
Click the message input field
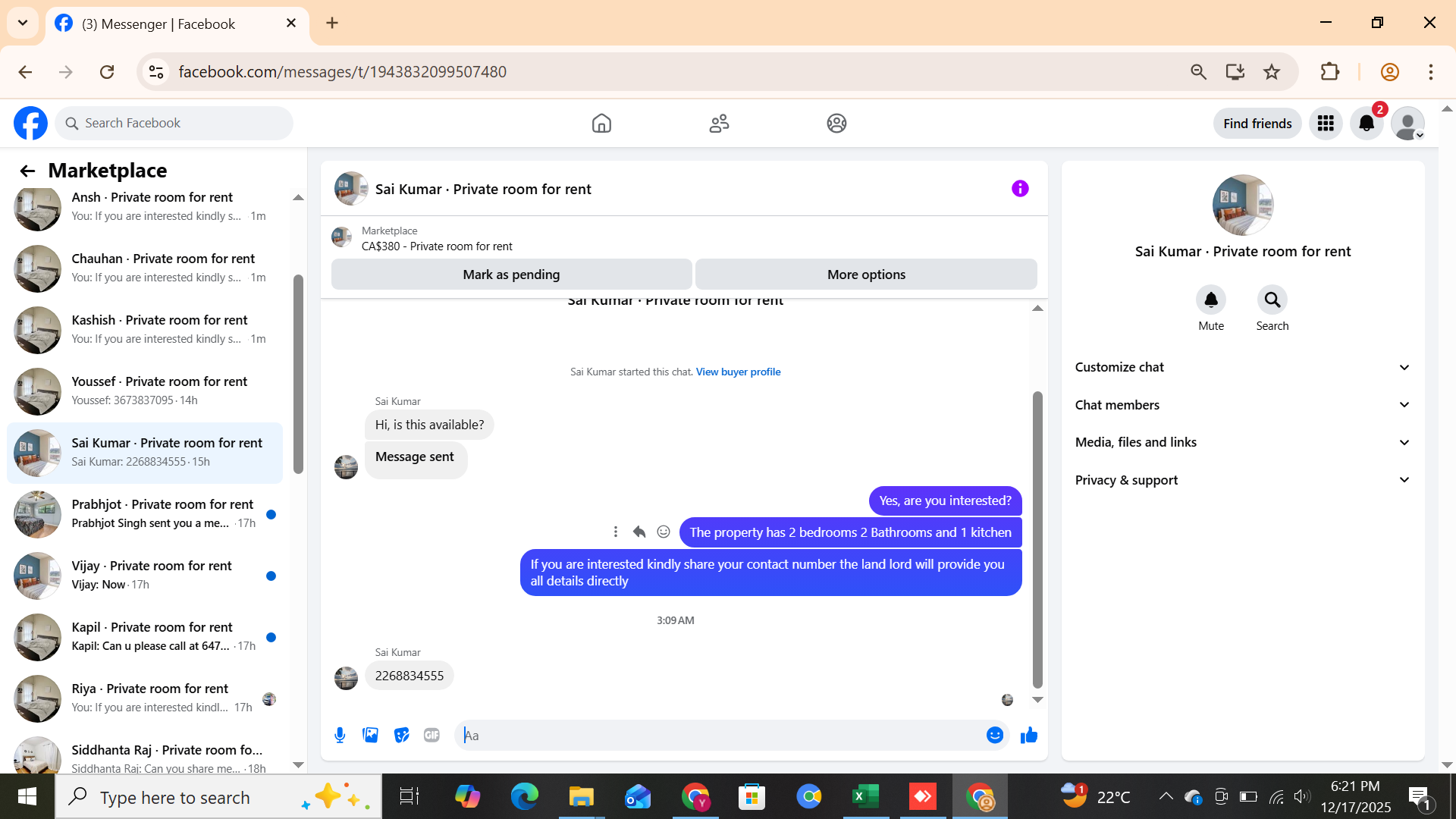[720, 735]
